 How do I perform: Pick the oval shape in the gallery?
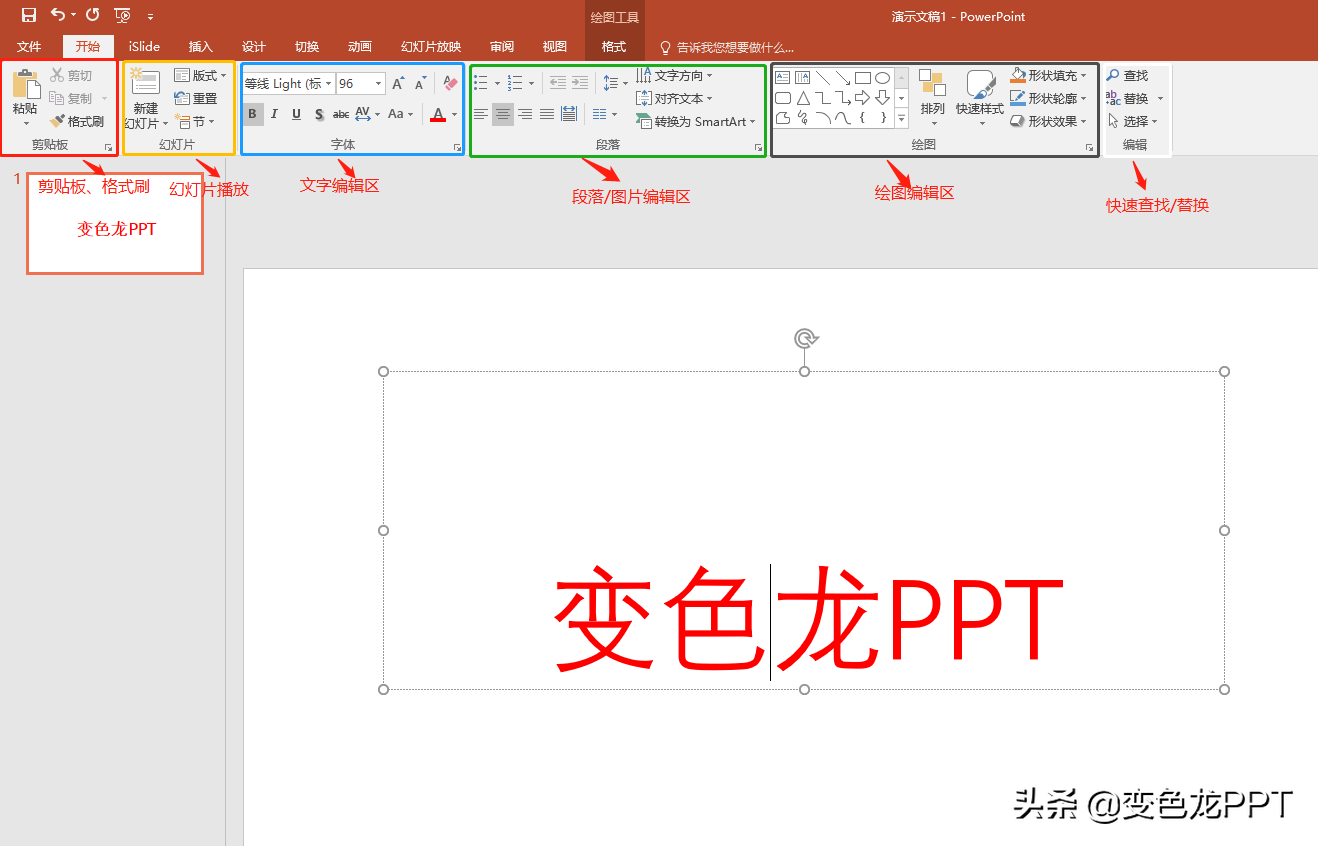click(x=882, y=77)
